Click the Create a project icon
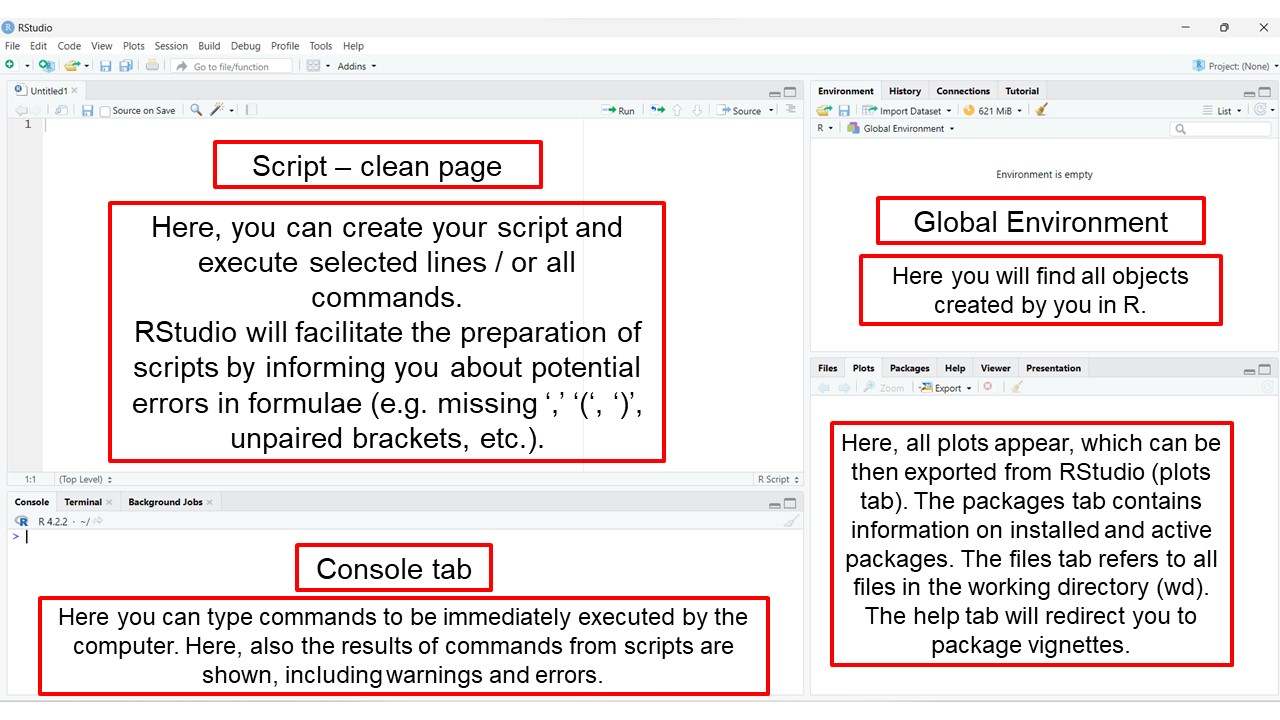1280x720 pixels. (x=46, y=66)
